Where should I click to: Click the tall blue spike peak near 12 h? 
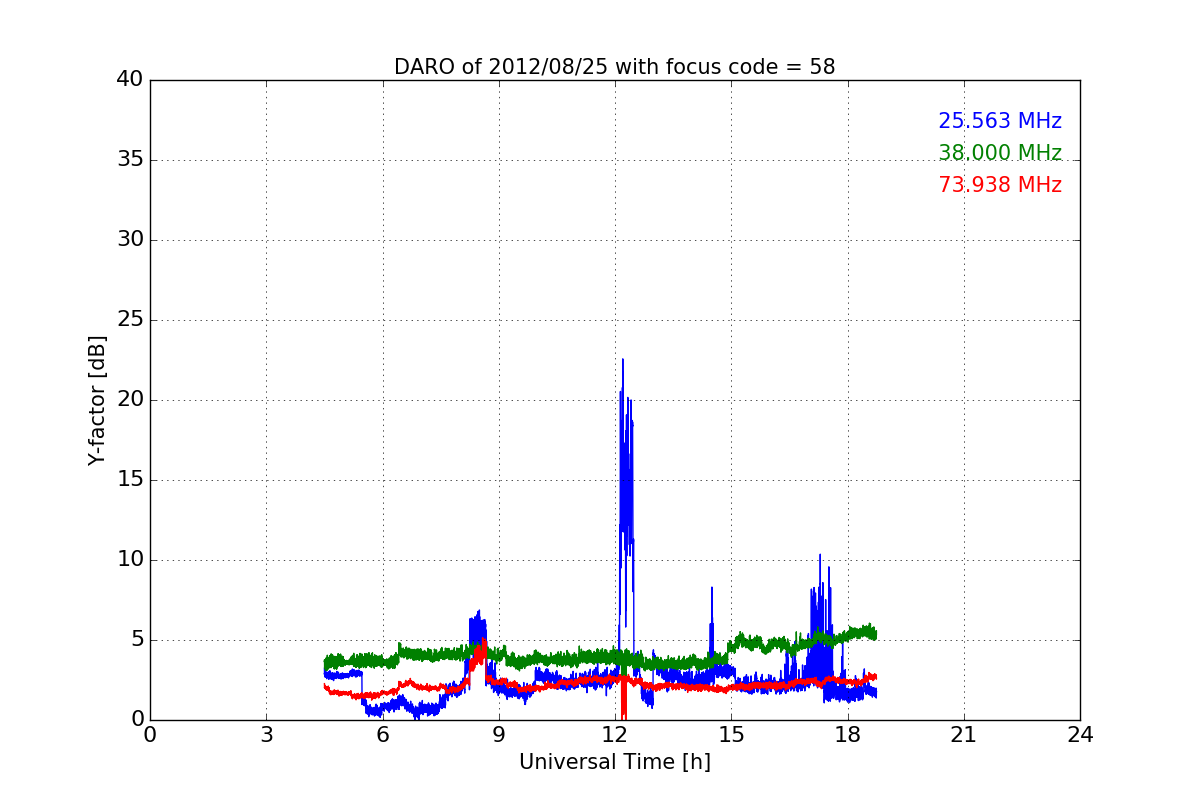pyautogui.click(x=622, y=362)
